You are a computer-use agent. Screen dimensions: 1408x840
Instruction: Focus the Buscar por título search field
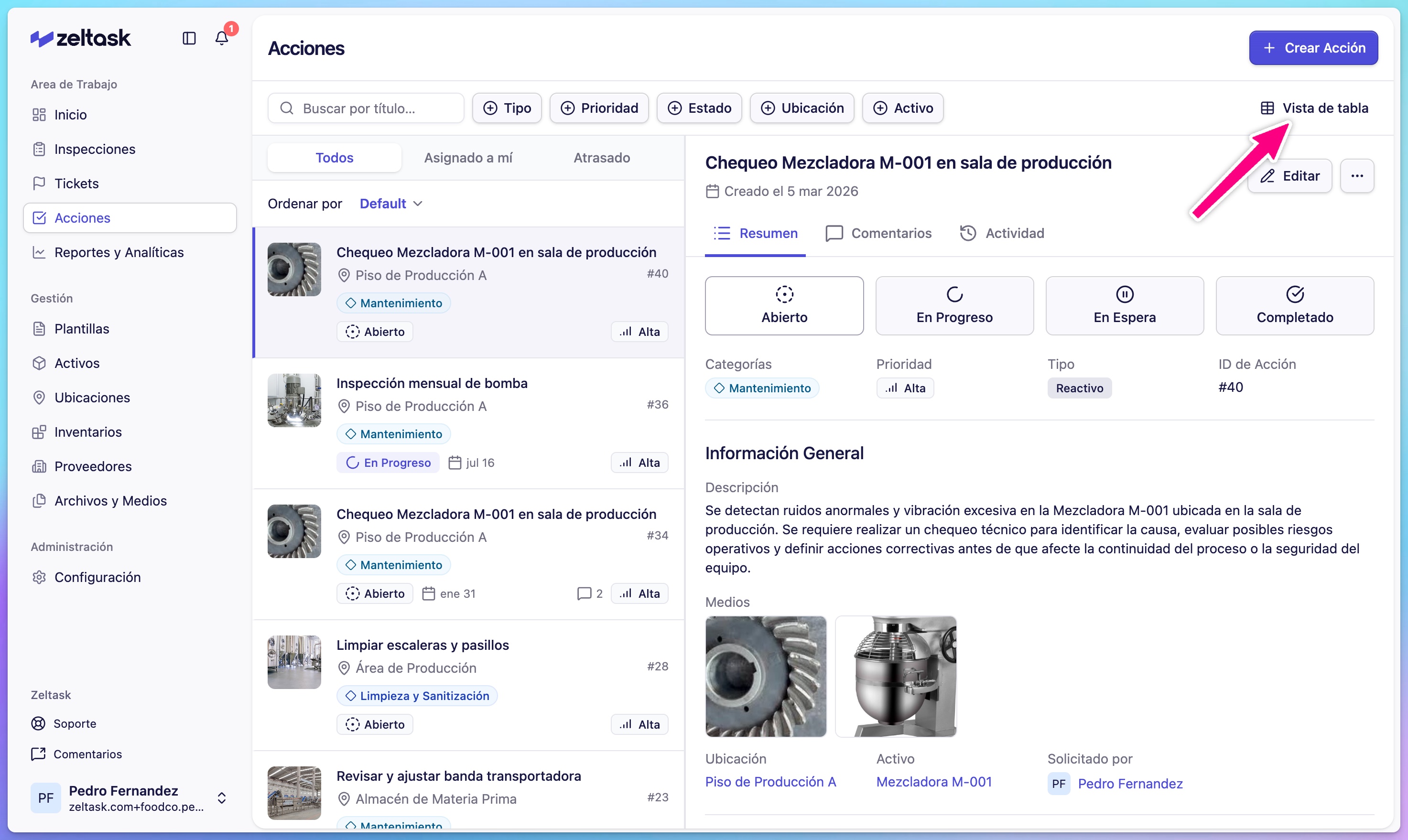(366, 108)
